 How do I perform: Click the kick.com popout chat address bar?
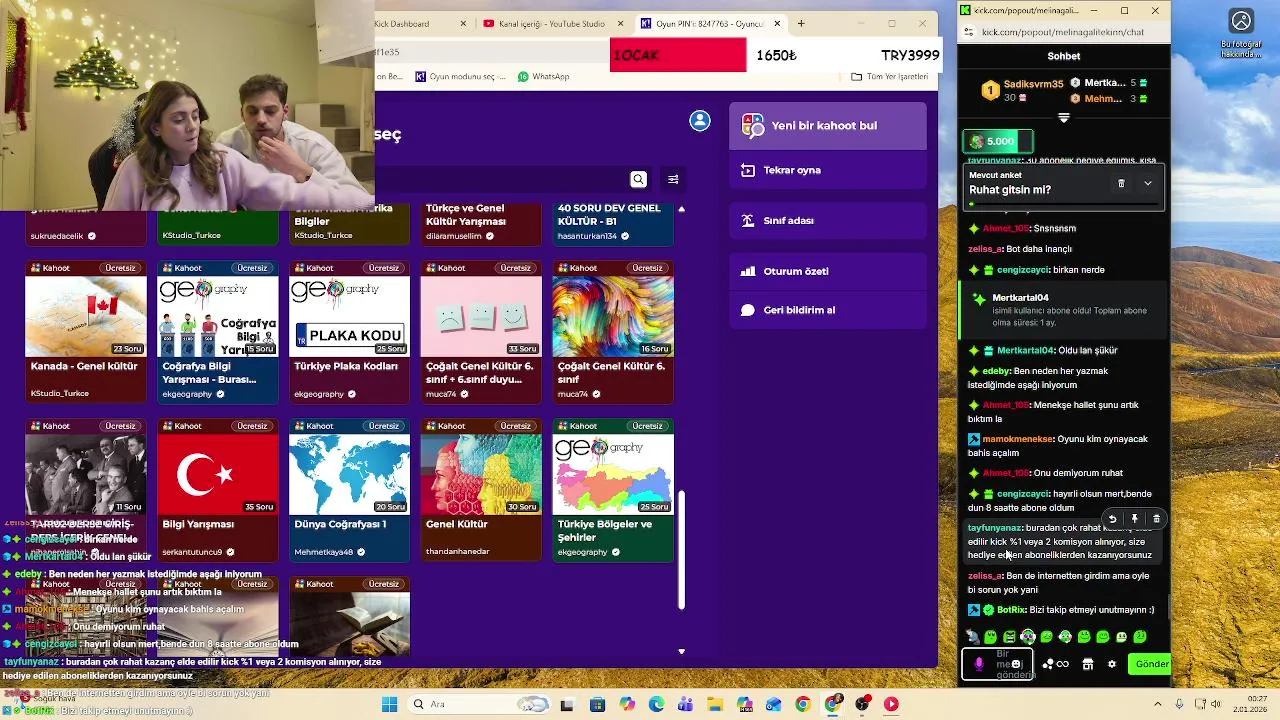pos(1063,32)
